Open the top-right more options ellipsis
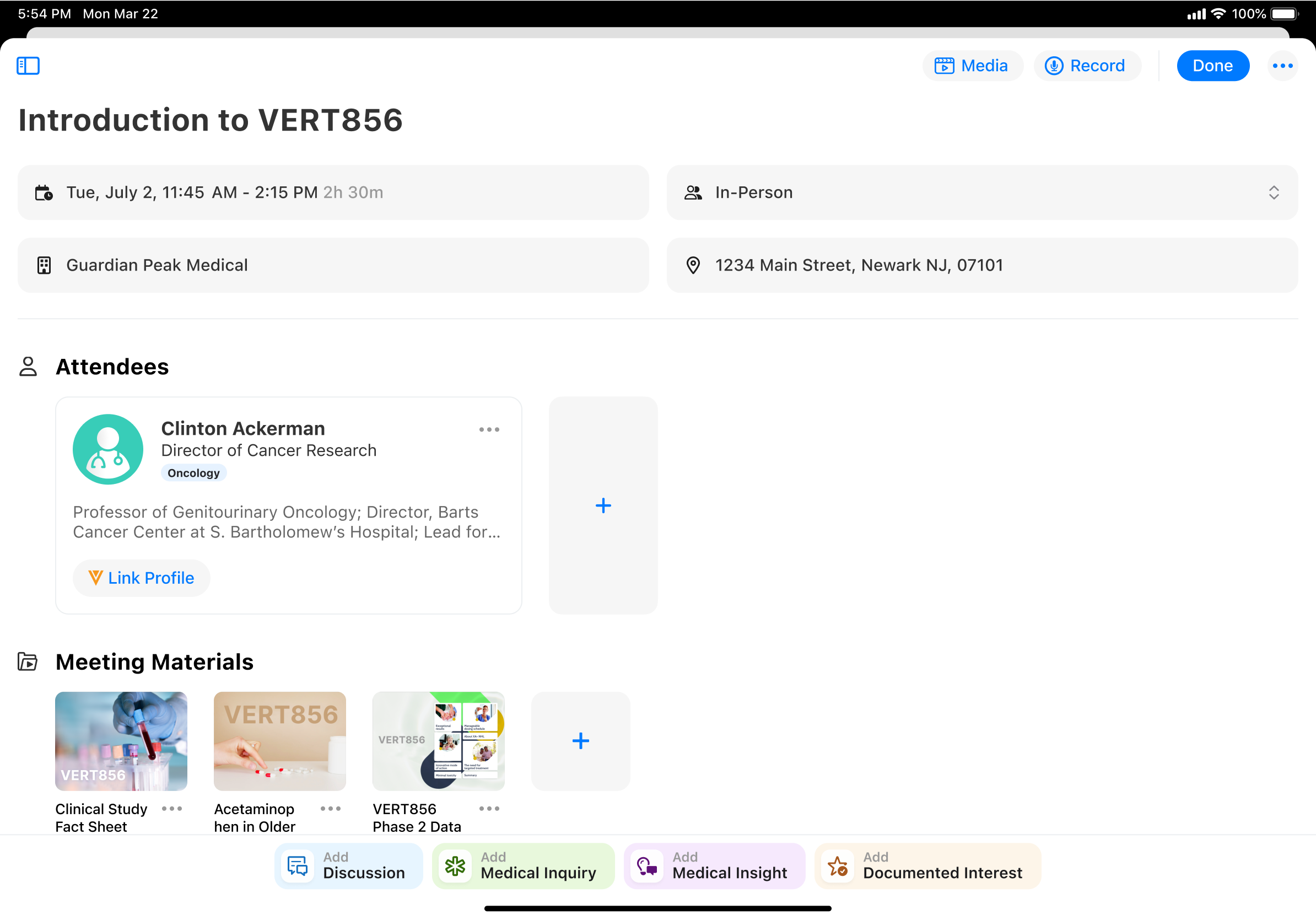 pos(1282,66)
